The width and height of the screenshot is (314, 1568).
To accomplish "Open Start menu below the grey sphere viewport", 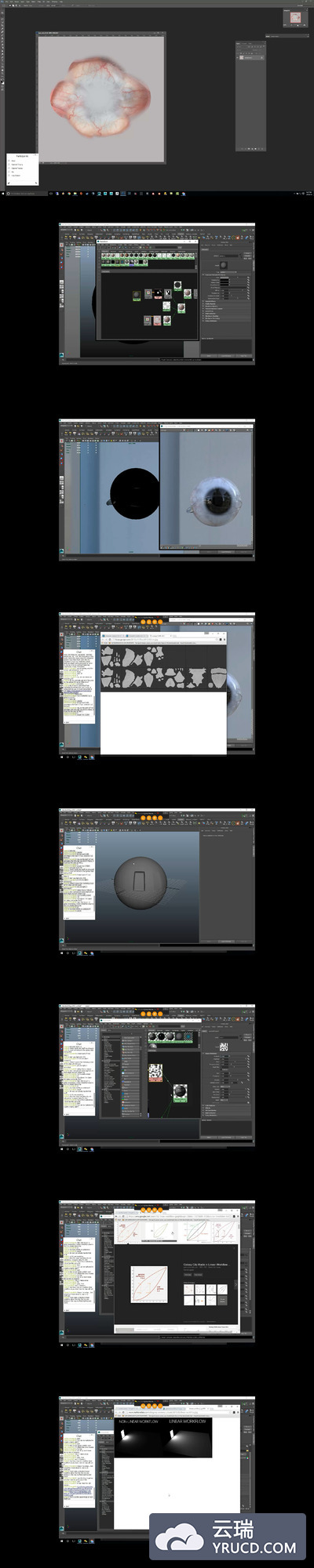I will [63, 953].
